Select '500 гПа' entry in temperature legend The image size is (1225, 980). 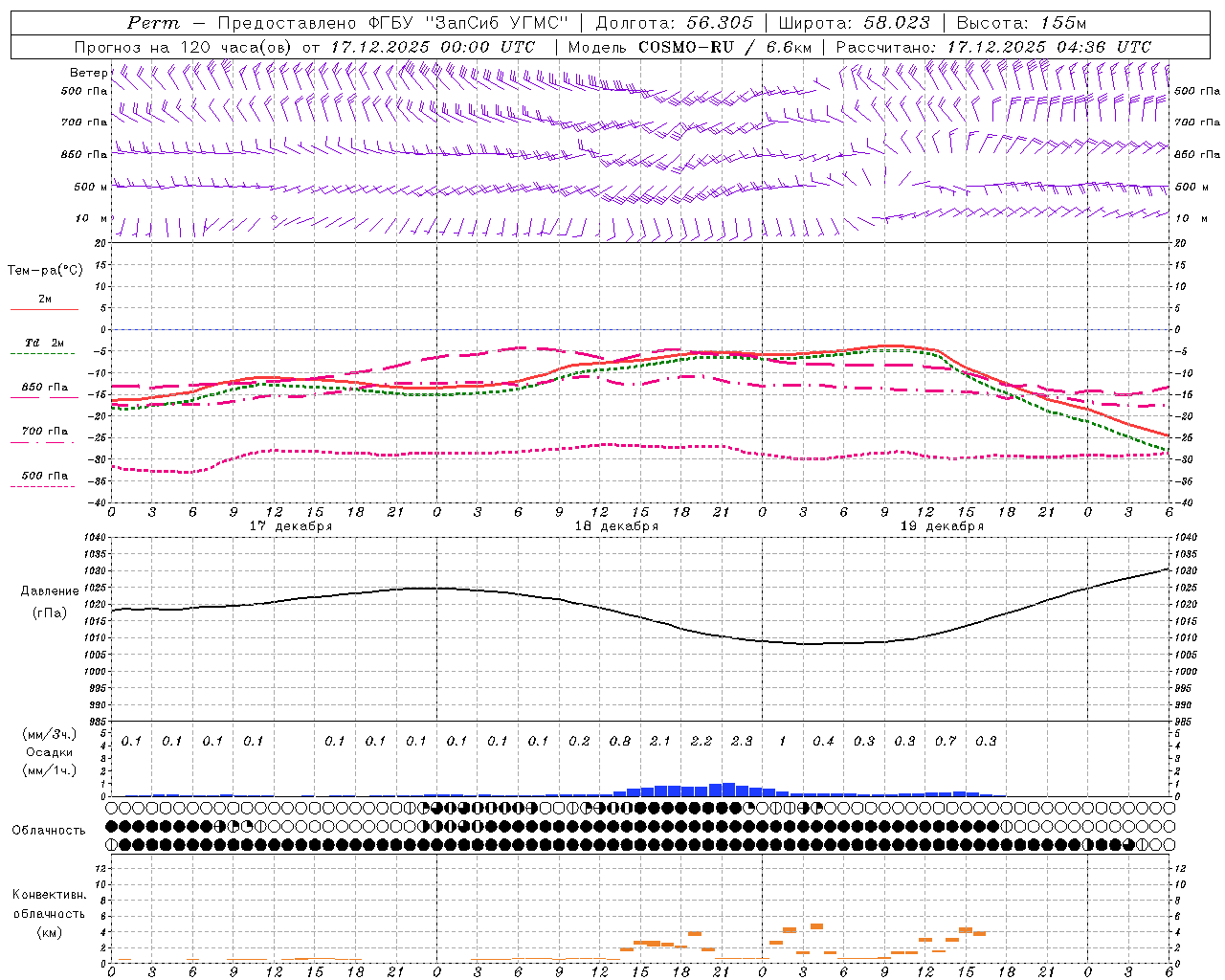pyautogui.click(x=45, y=476)
